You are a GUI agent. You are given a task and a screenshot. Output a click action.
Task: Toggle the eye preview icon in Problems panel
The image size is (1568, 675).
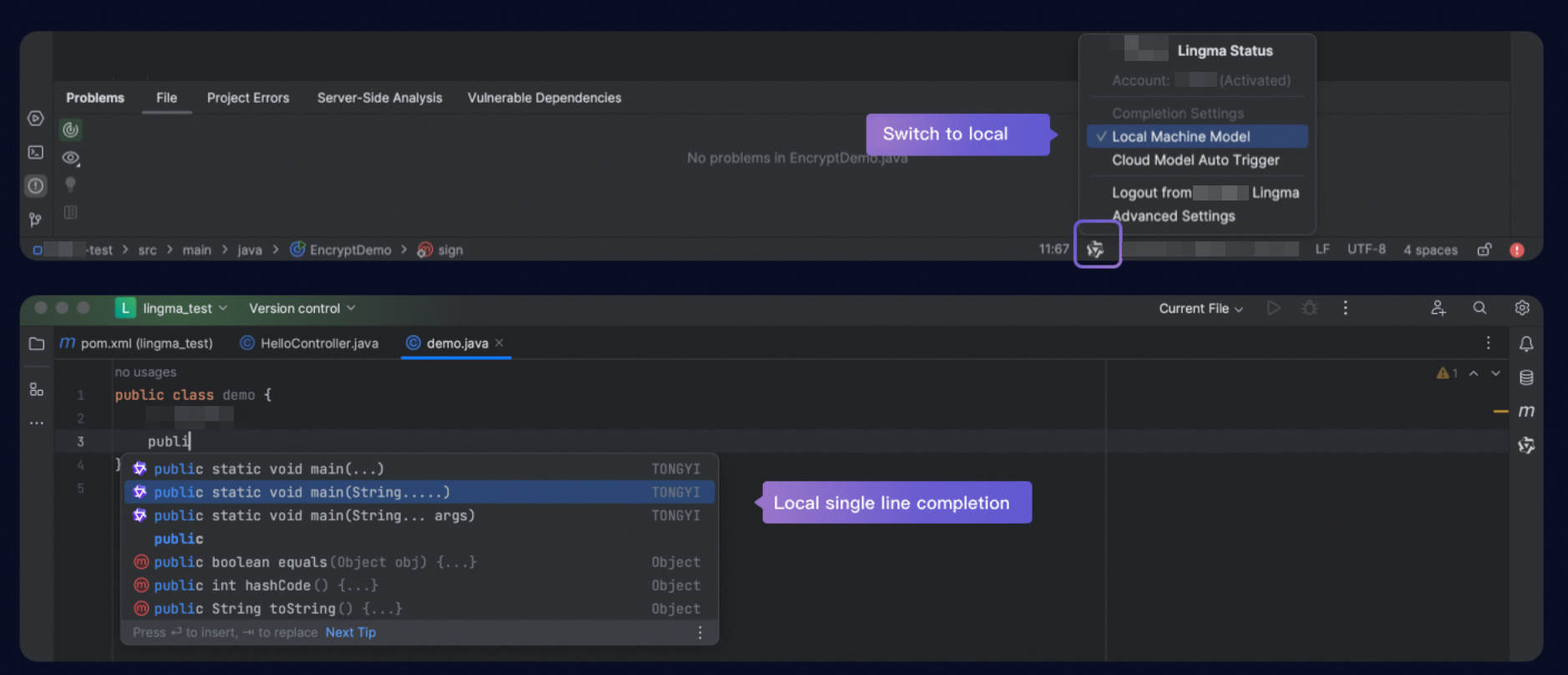coord(71,158)
